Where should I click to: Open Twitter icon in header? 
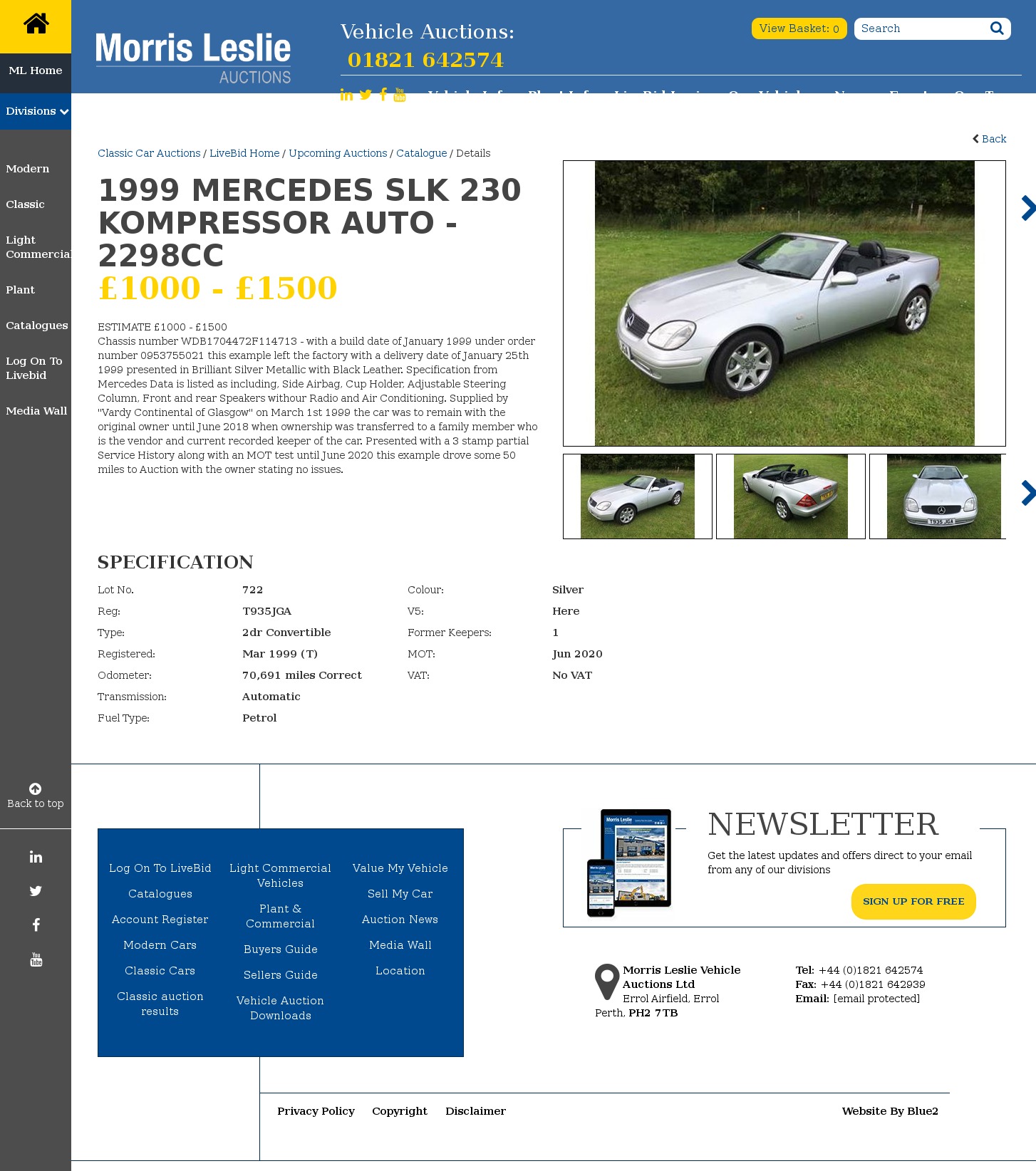click(x=366, y=95)
